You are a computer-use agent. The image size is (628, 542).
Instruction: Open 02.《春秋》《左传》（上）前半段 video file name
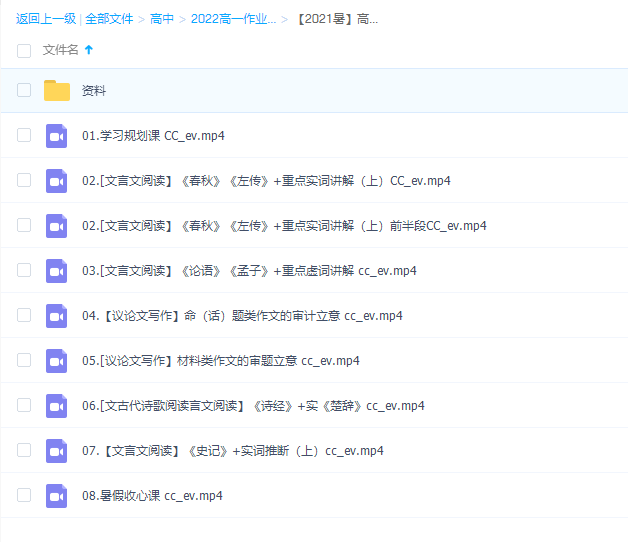284,226
